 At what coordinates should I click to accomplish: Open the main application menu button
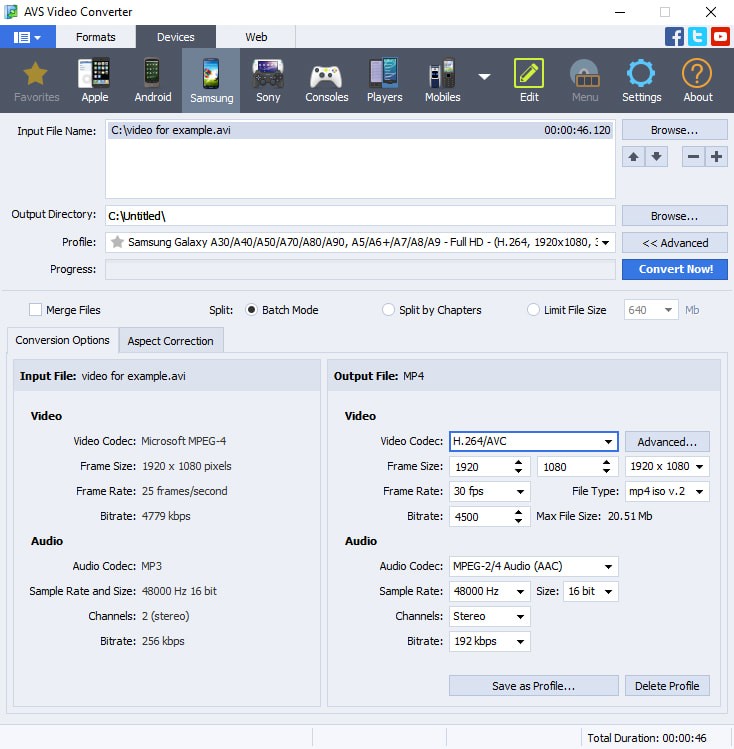point(27,37)
